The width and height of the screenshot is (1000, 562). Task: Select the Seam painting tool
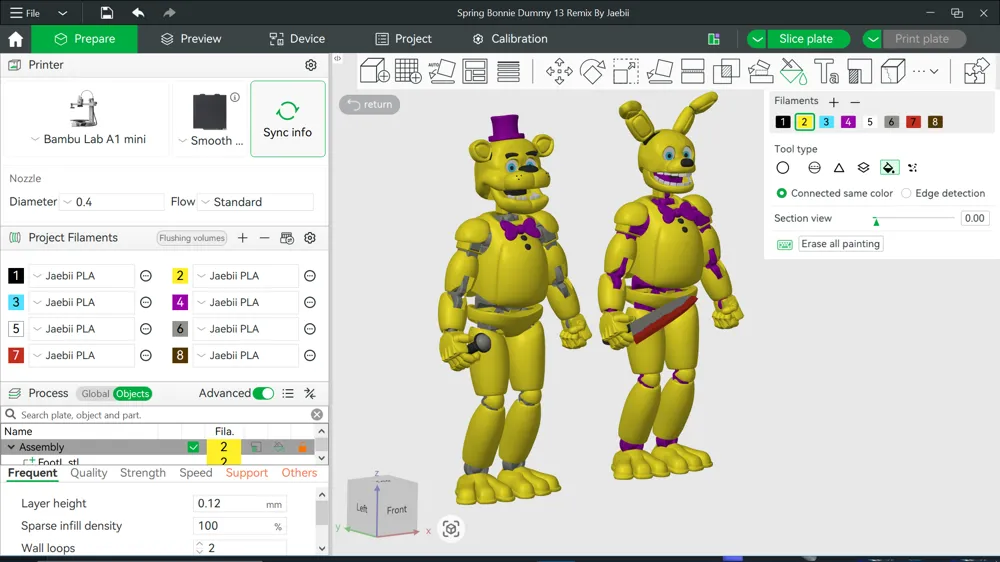point(860,71)
